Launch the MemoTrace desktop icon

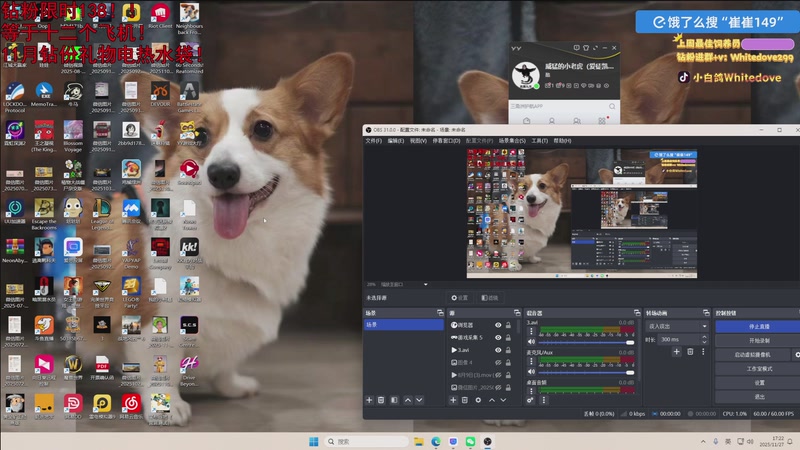[x=44, y=95]
